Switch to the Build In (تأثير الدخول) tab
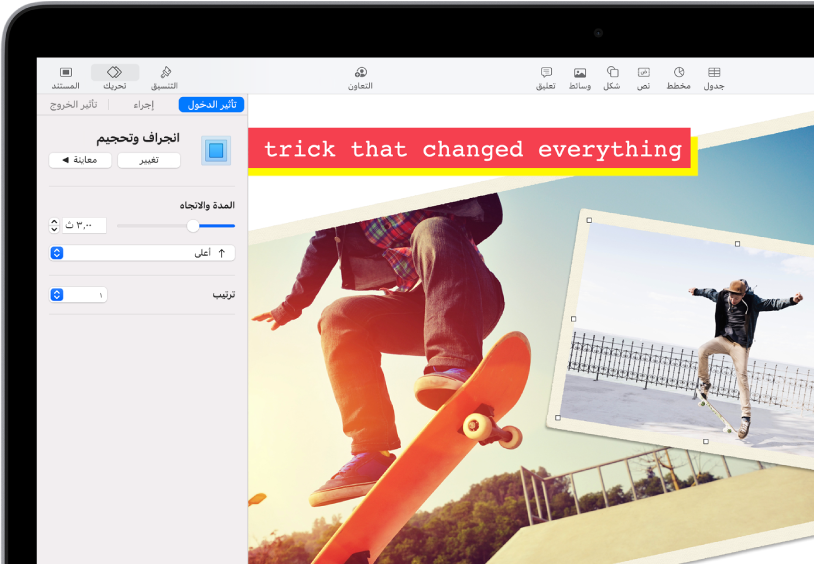The width and height of the screenshot is (814, 564). 211,104
